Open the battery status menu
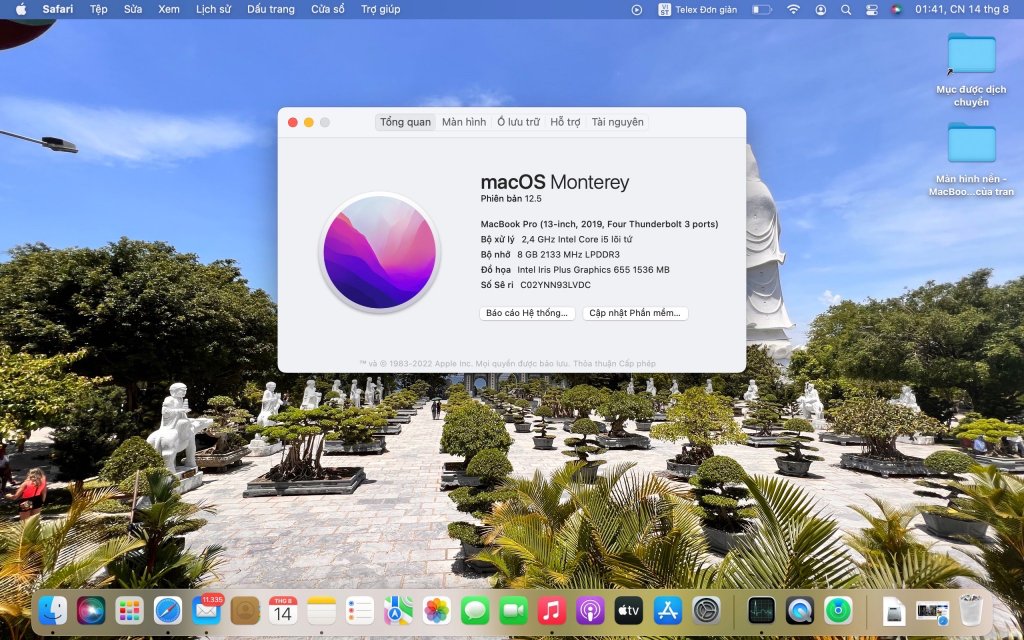Viewport: 1024px width, 640px height. (761, 9)
